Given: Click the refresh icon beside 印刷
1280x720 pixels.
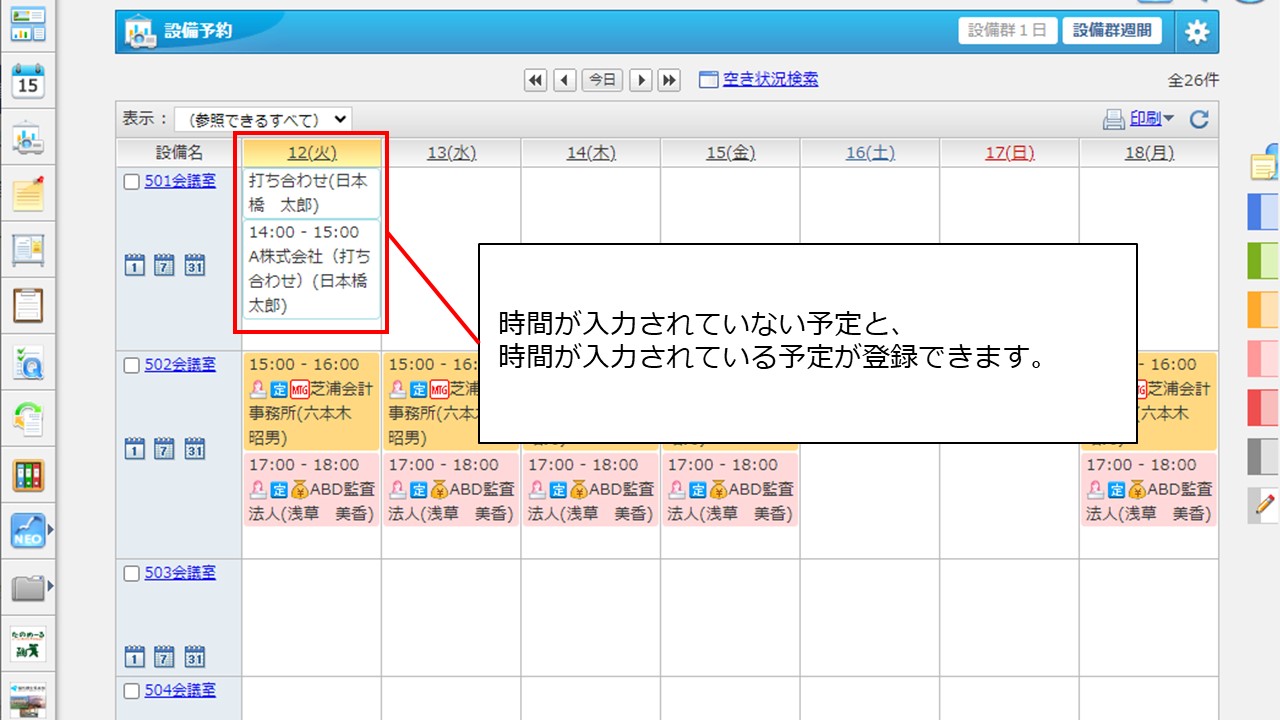Looking at the screenshot, I should pos(1198,118).
